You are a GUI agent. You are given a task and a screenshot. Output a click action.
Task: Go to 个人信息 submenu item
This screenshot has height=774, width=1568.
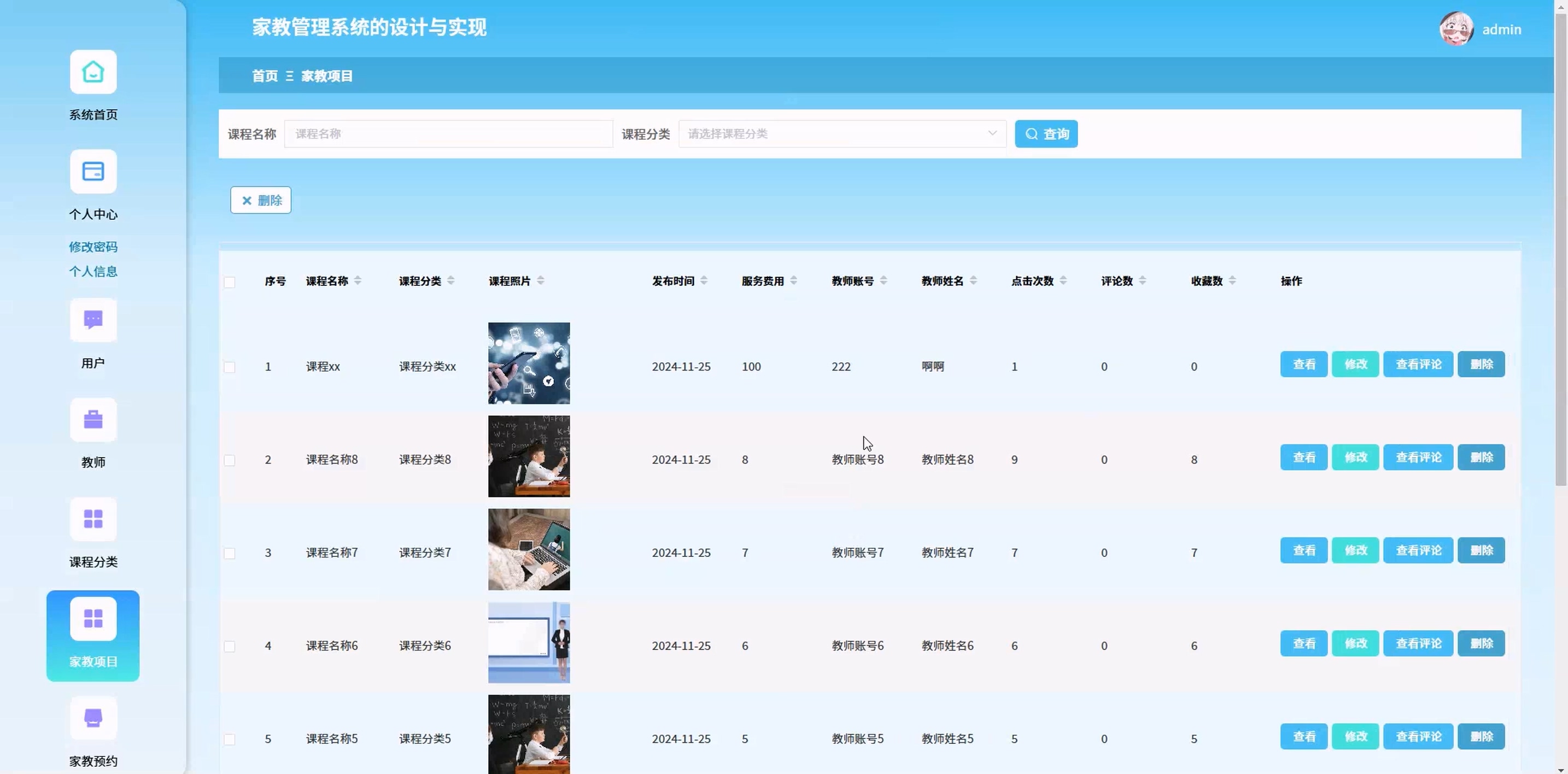pyautogui.click(x=93, y=271)
